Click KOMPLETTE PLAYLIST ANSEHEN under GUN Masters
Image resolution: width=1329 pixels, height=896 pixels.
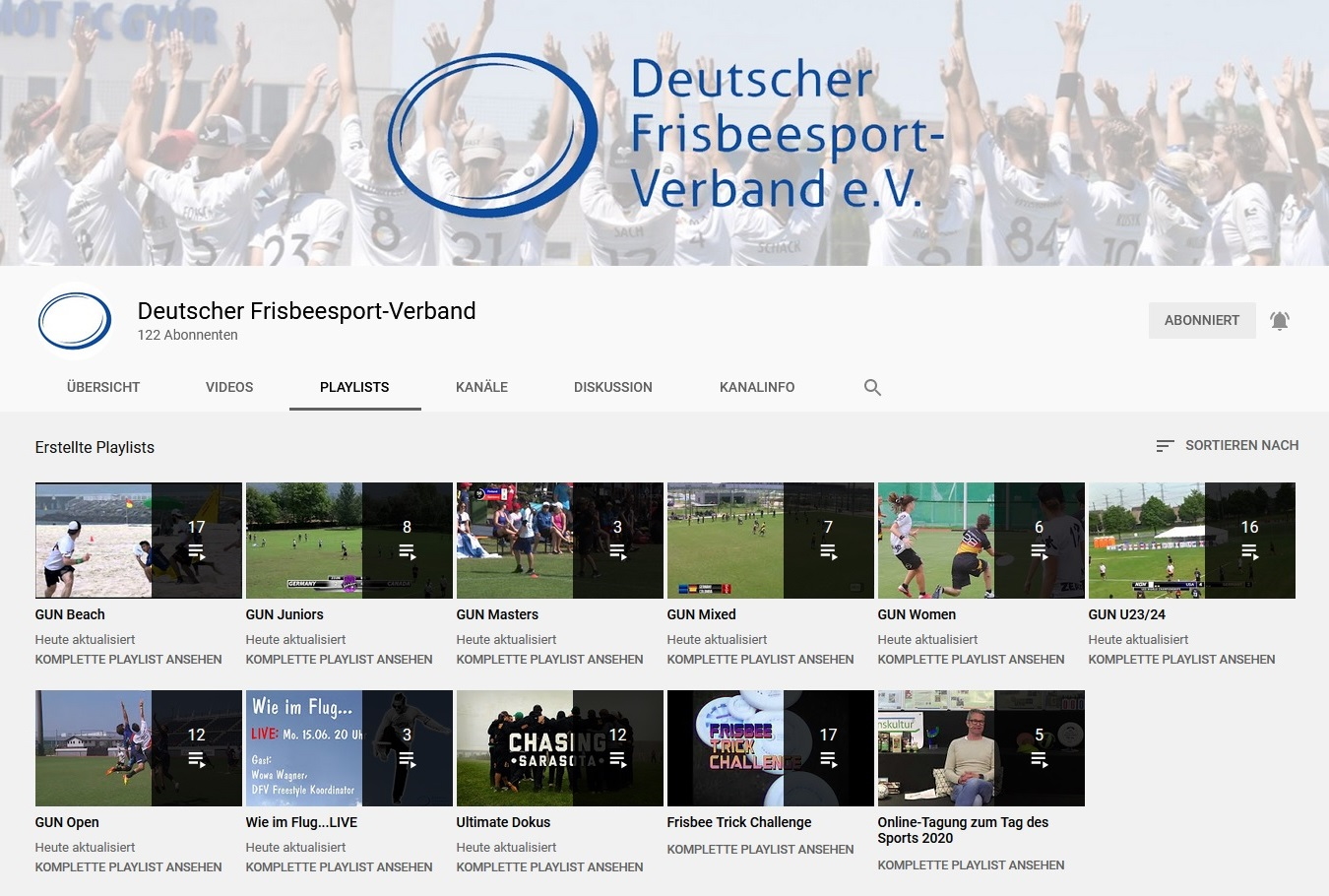coord(549,660)
